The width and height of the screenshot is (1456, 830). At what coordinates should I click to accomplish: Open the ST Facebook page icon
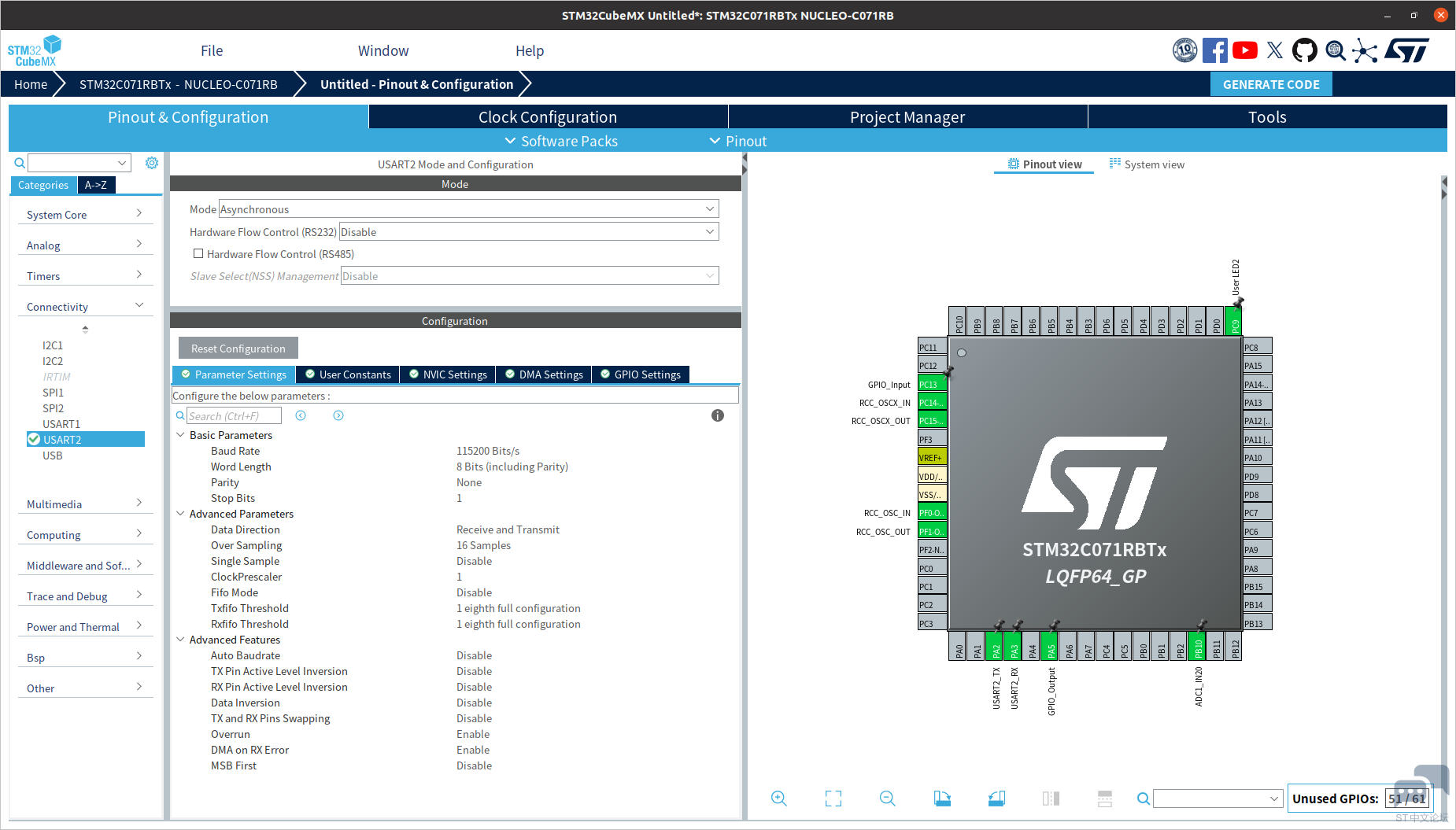pyautogui.click(x=1214, y=51)
